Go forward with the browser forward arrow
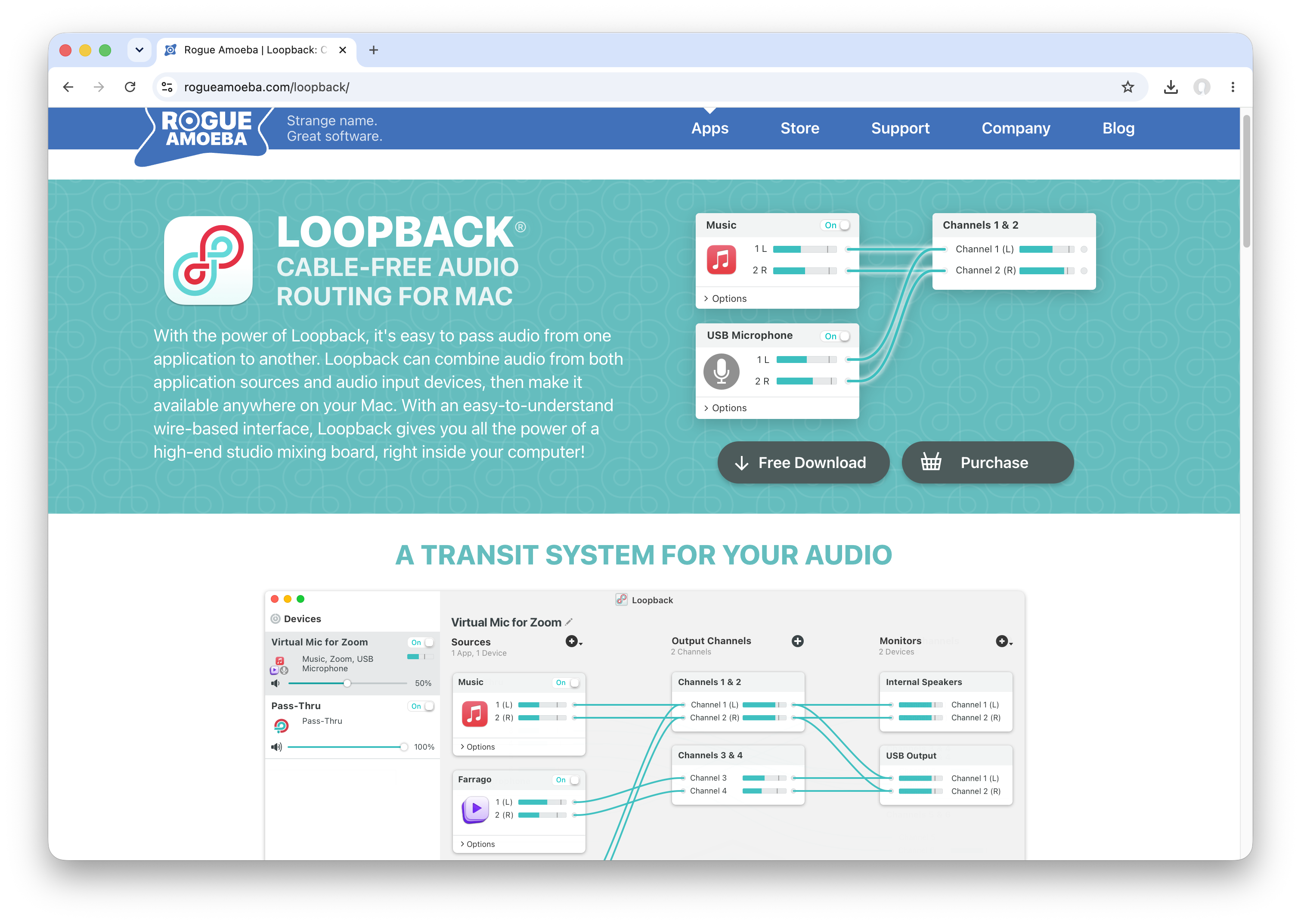The image size is (1301, 924). (99, 87)
